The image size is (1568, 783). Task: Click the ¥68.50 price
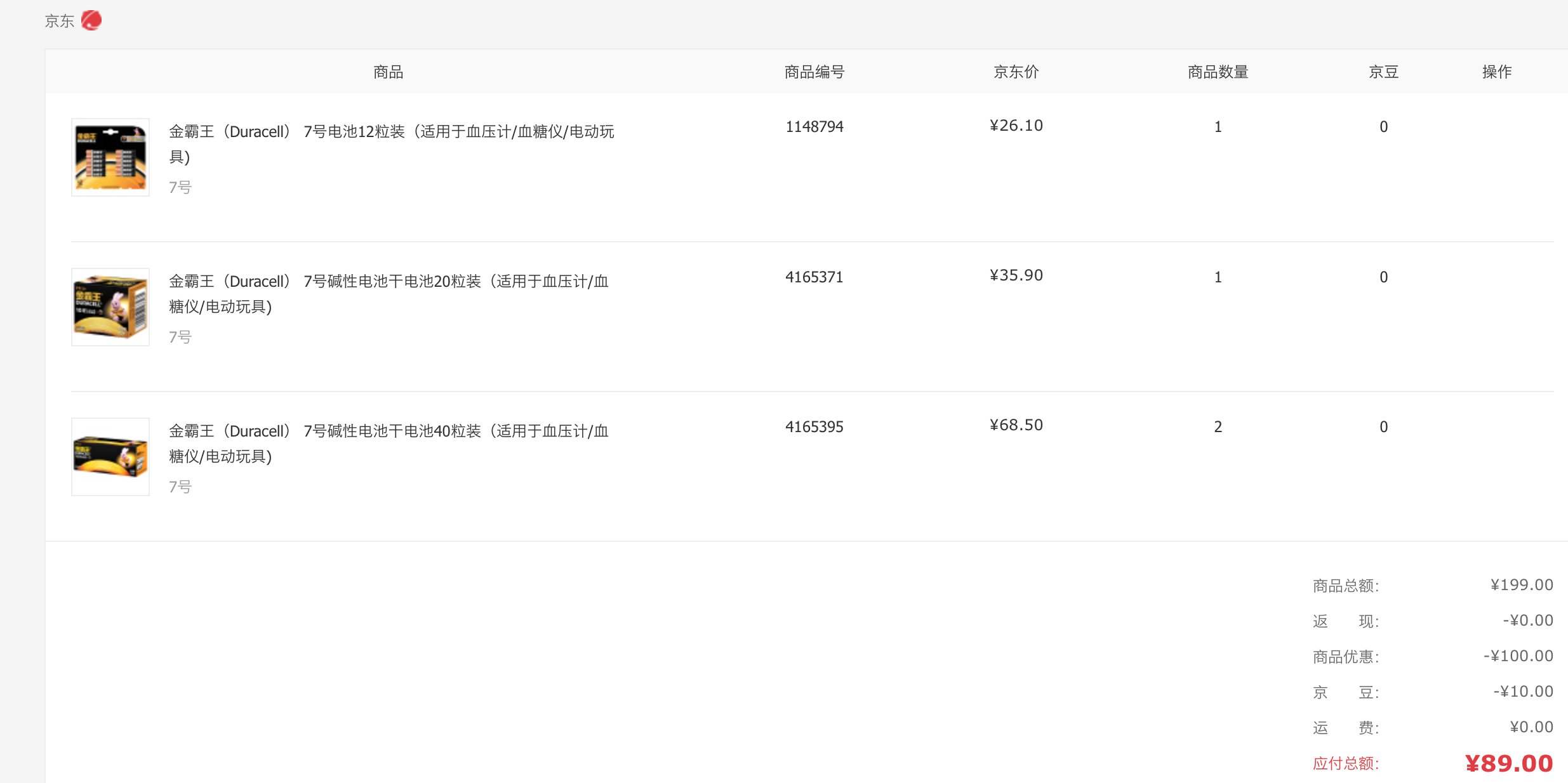pos(1016,425)
